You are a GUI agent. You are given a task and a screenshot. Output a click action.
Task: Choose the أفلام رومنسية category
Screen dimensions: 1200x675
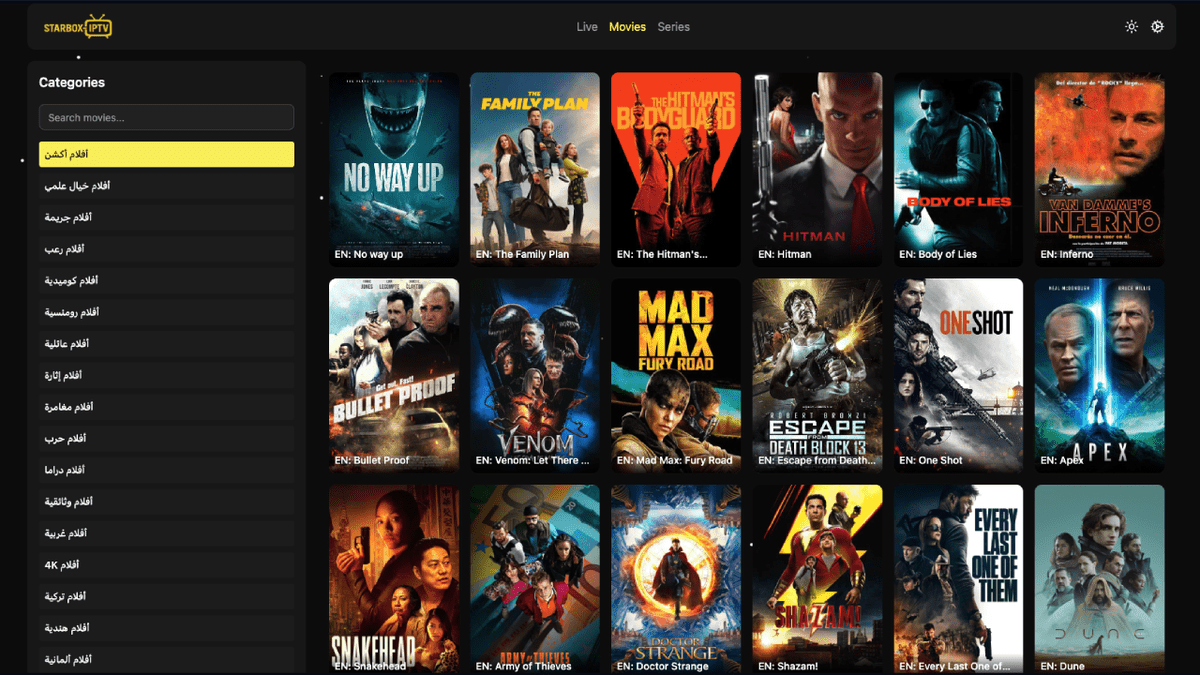[166, 312]
